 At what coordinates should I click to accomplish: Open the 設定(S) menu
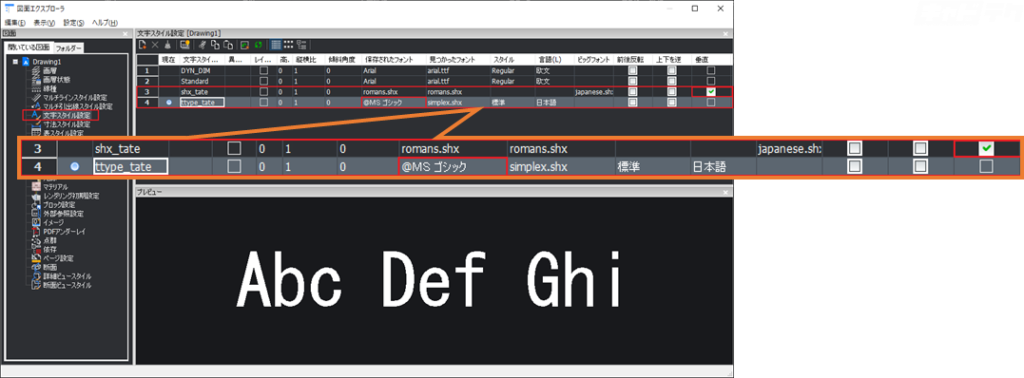coord(74,22)
